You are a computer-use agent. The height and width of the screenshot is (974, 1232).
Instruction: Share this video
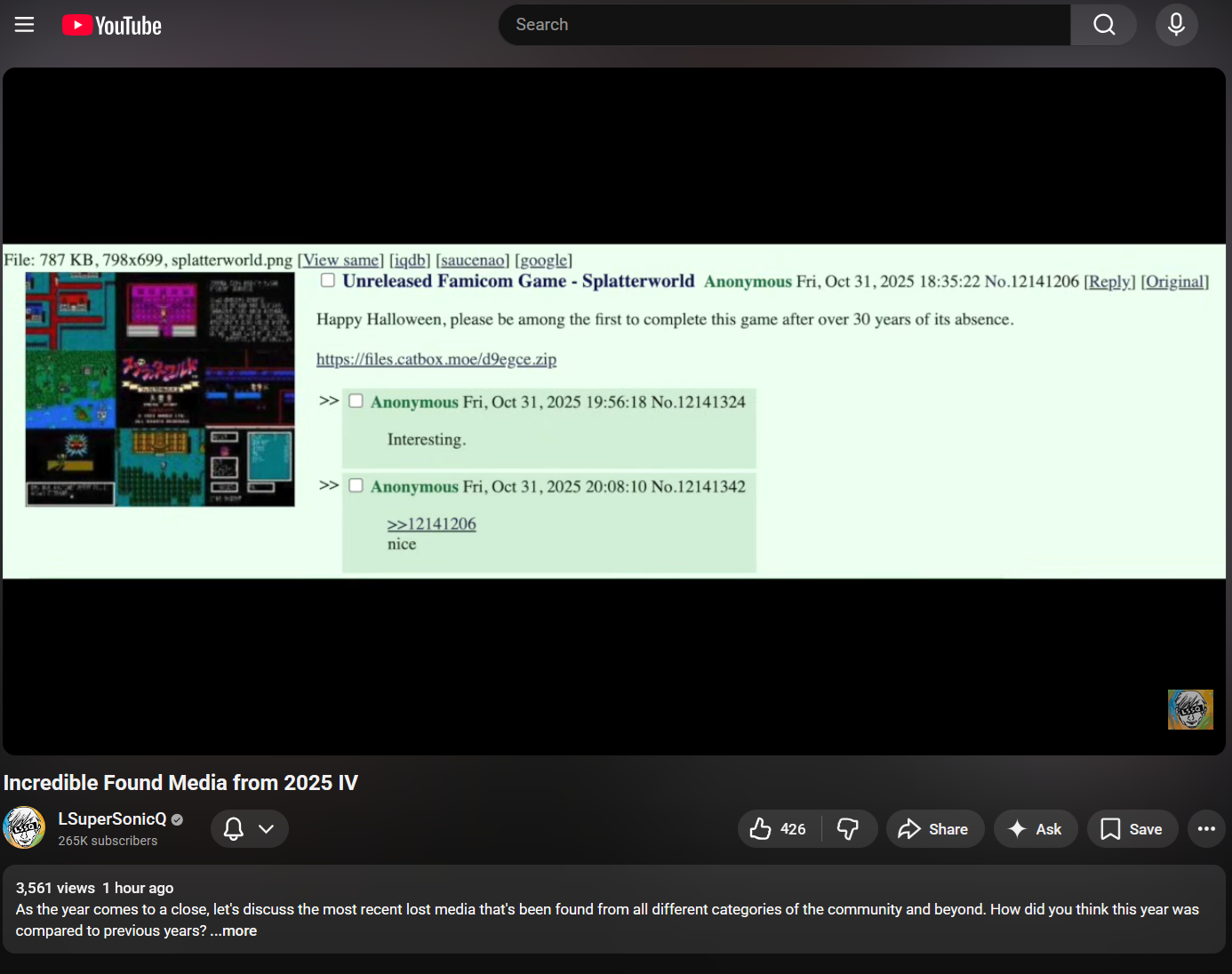pos(934,829)
